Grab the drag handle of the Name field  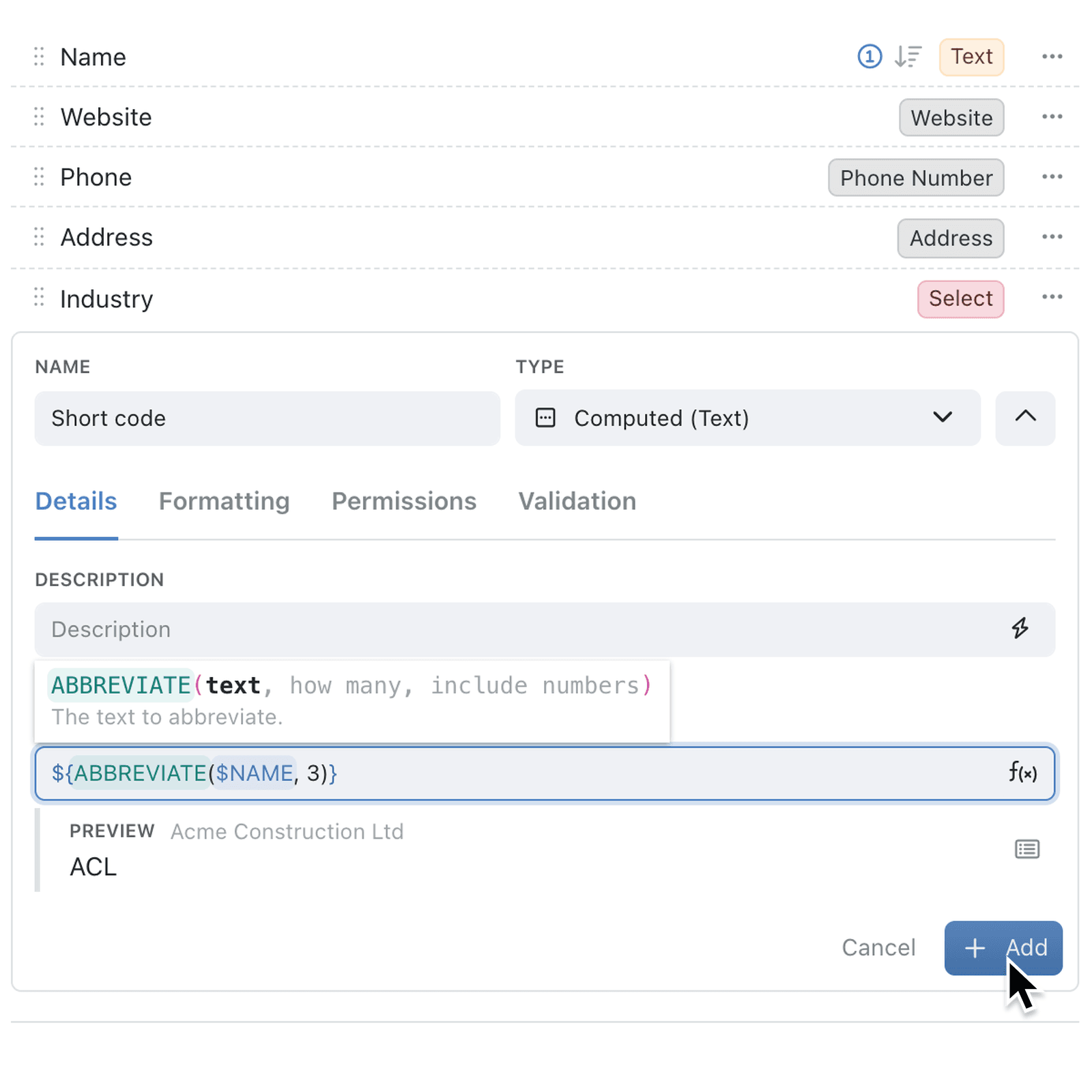[x=39, y=57]
